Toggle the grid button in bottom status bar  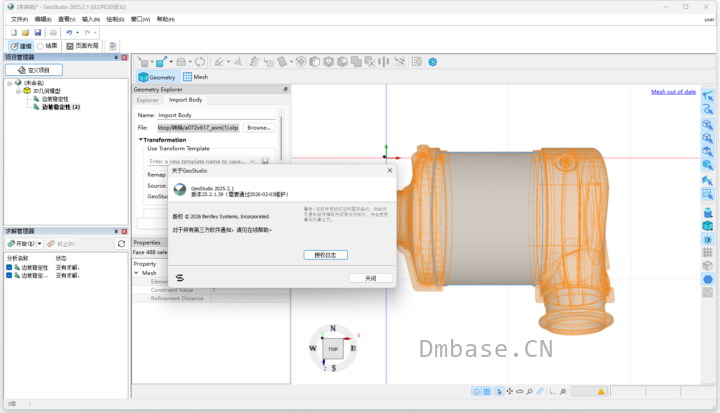point(487,391)
